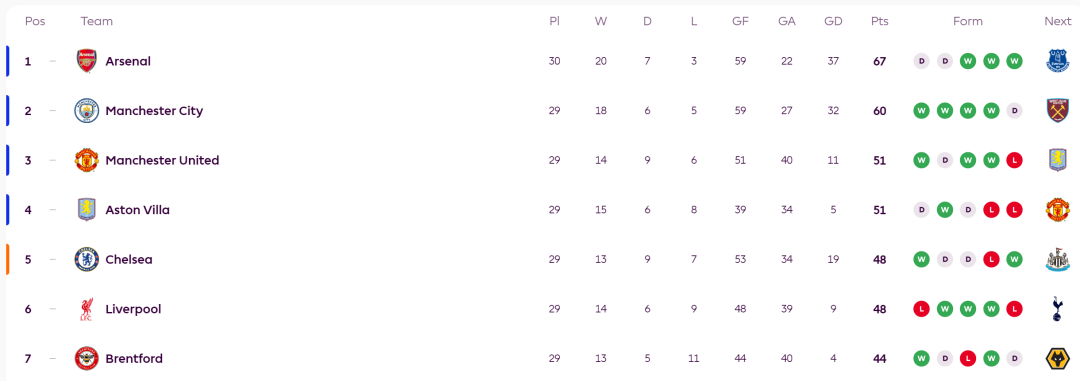Open Manchester City's next opponent West Ham badge
1080x381 pixels.
(1057, 111)
